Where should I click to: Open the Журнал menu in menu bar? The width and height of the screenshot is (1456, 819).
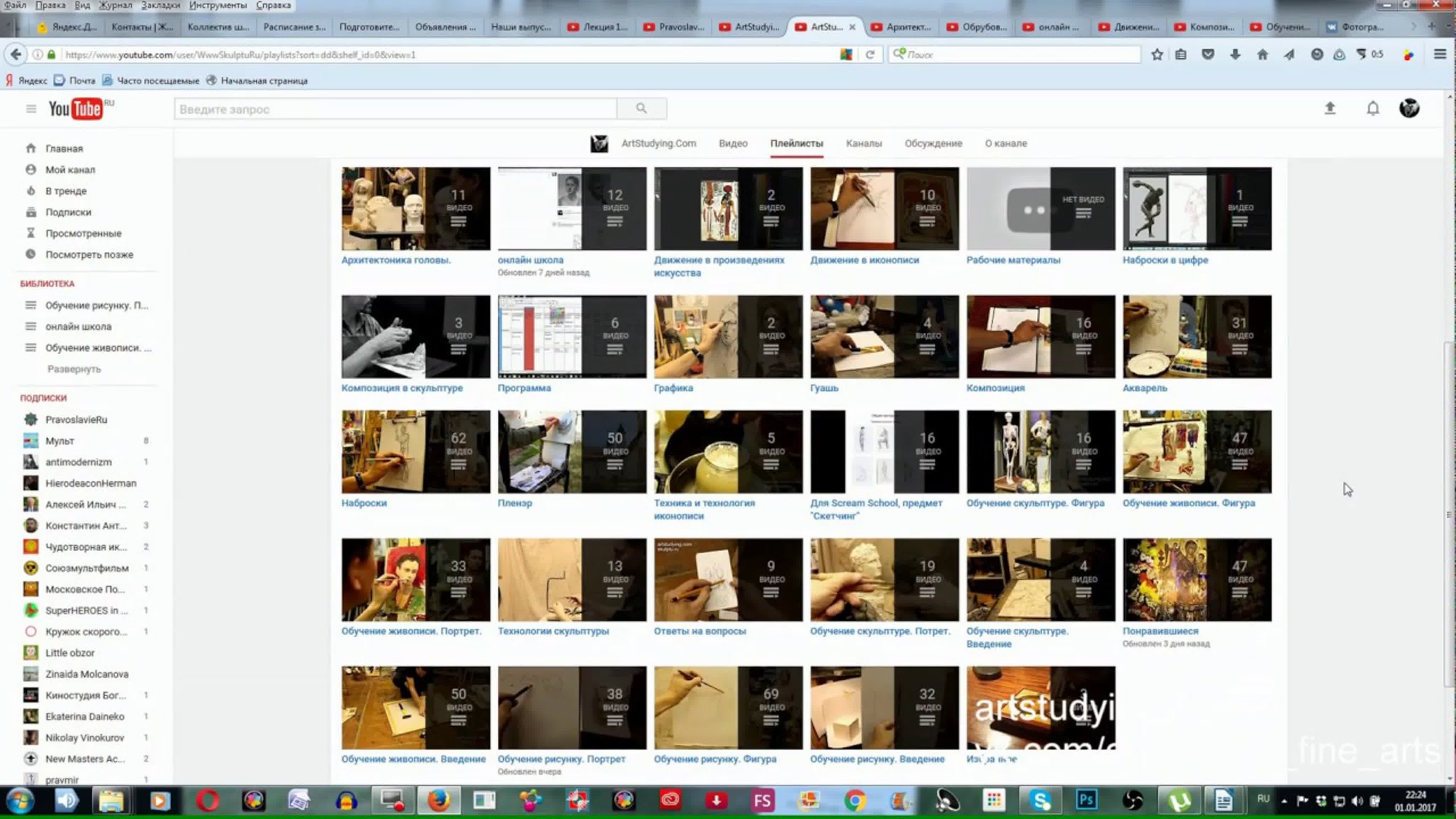click(115, 5)
